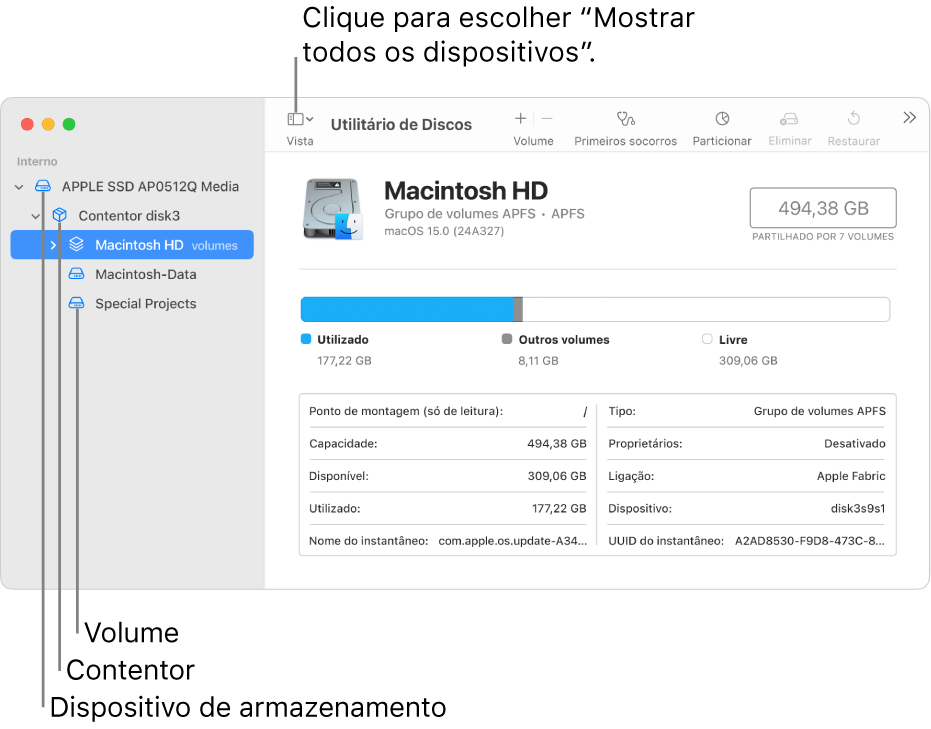The image size is (931, 729).
Task: Select APPLE SSD AP0512Q Media in sidebar
Action: (150, 186)
